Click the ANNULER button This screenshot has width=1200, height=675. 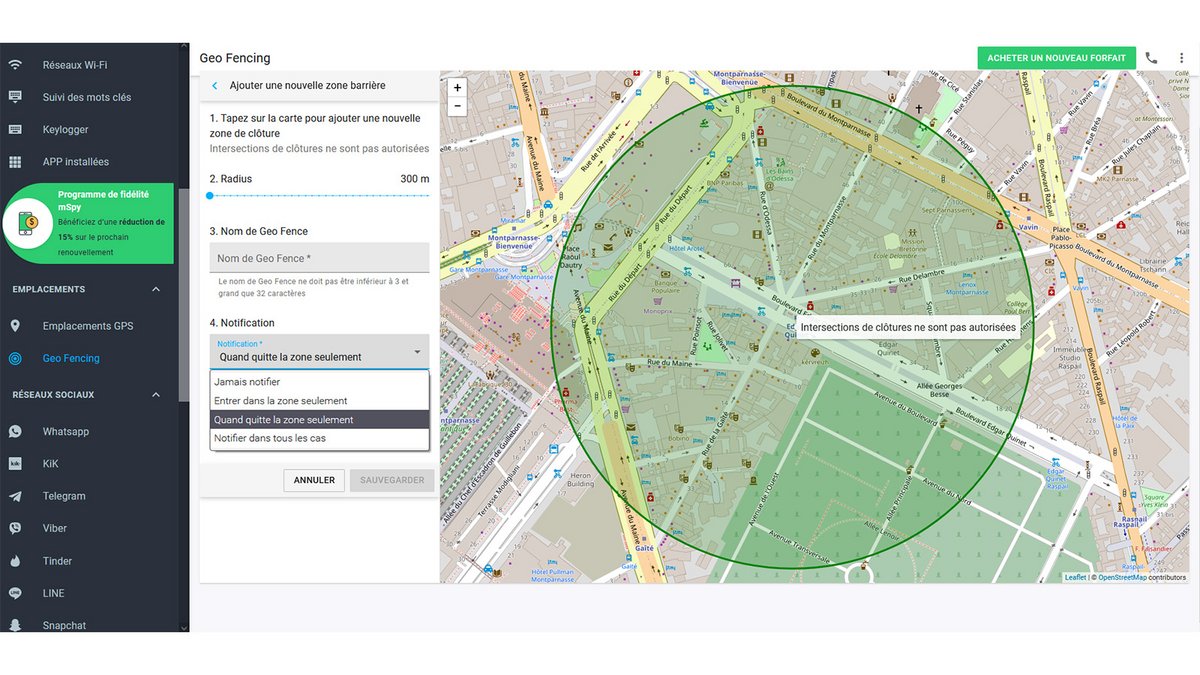pyautogui.click(x=314, y=480)
